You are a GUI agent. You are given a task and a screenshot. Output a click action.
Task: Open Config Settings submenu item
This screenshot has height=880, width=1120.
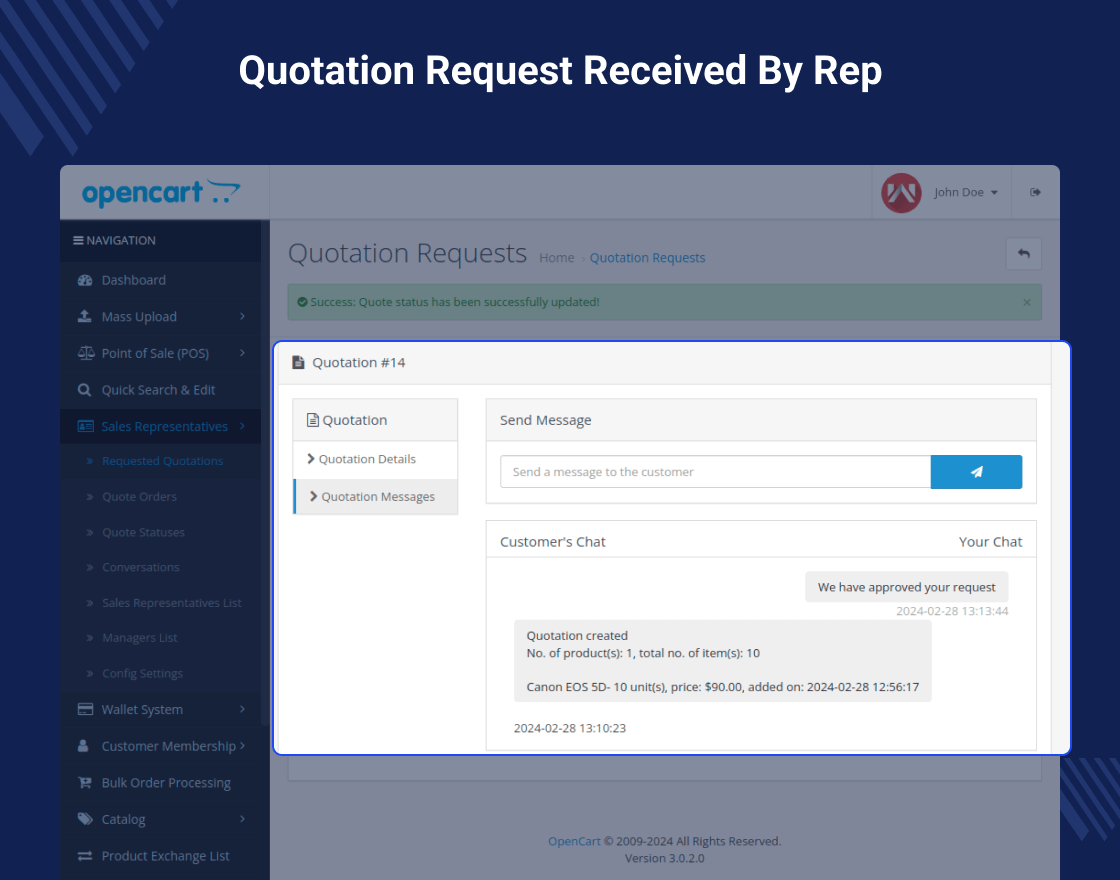142,674
